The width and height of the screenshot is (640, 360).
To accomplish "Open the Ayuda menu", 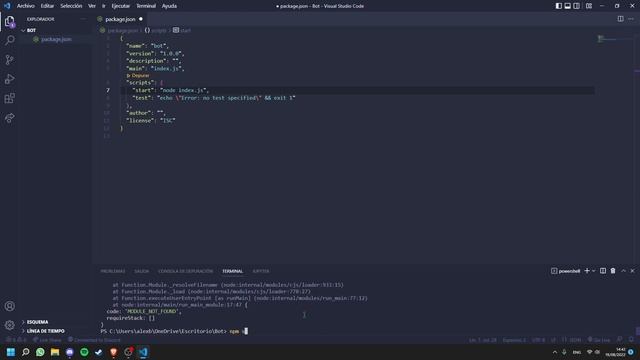I will [169, 6].
